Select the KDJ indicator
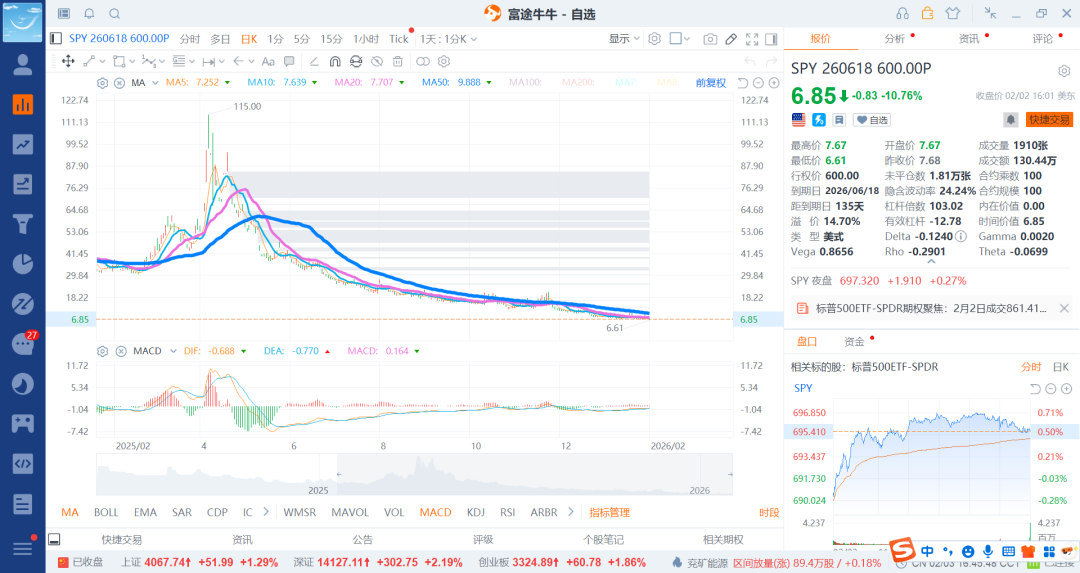The image size is (1080, 573). (x=476, y=512)
